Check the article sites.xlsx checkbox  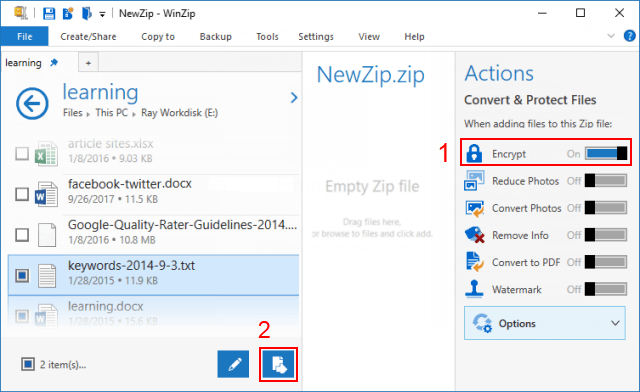click(22, 154)
